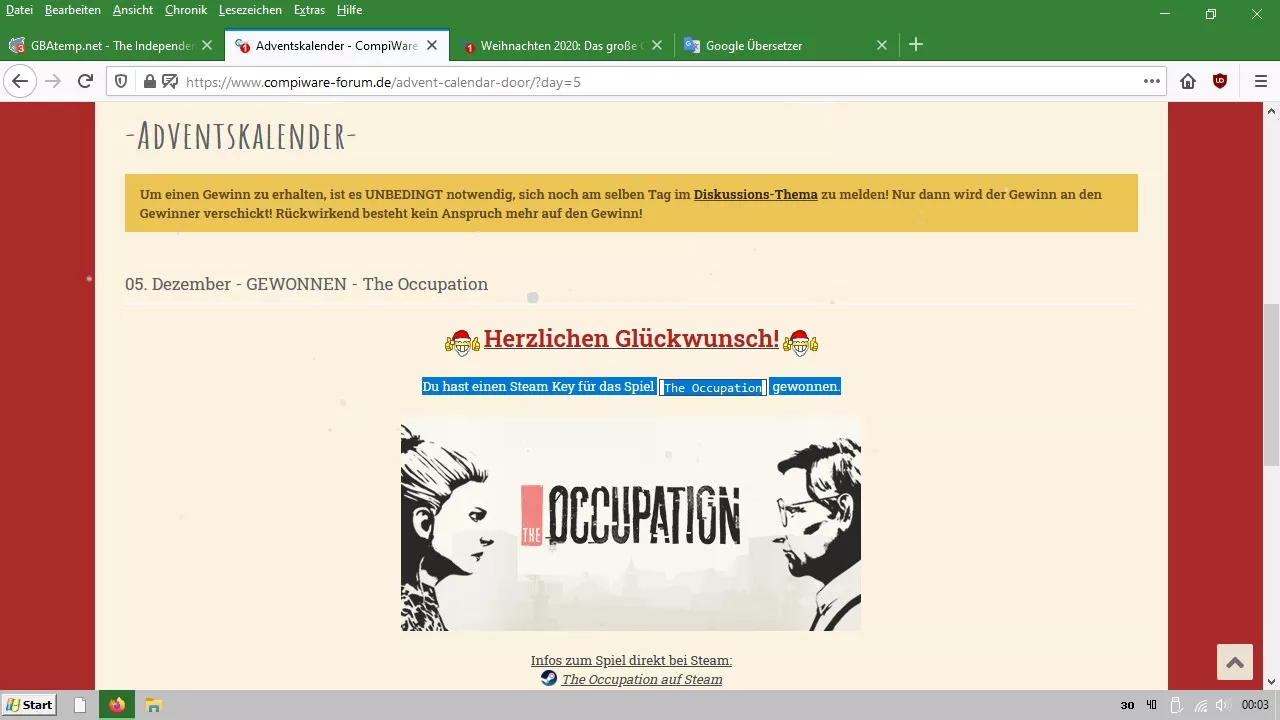Open the Lesezeichen menu
This screenshot has width=1280, height=720.
point(250,10)
